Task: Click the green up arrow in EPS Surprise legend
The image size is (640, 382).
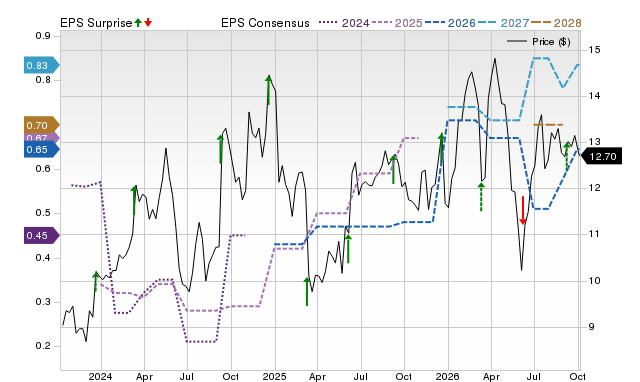Action: point(138,22)
